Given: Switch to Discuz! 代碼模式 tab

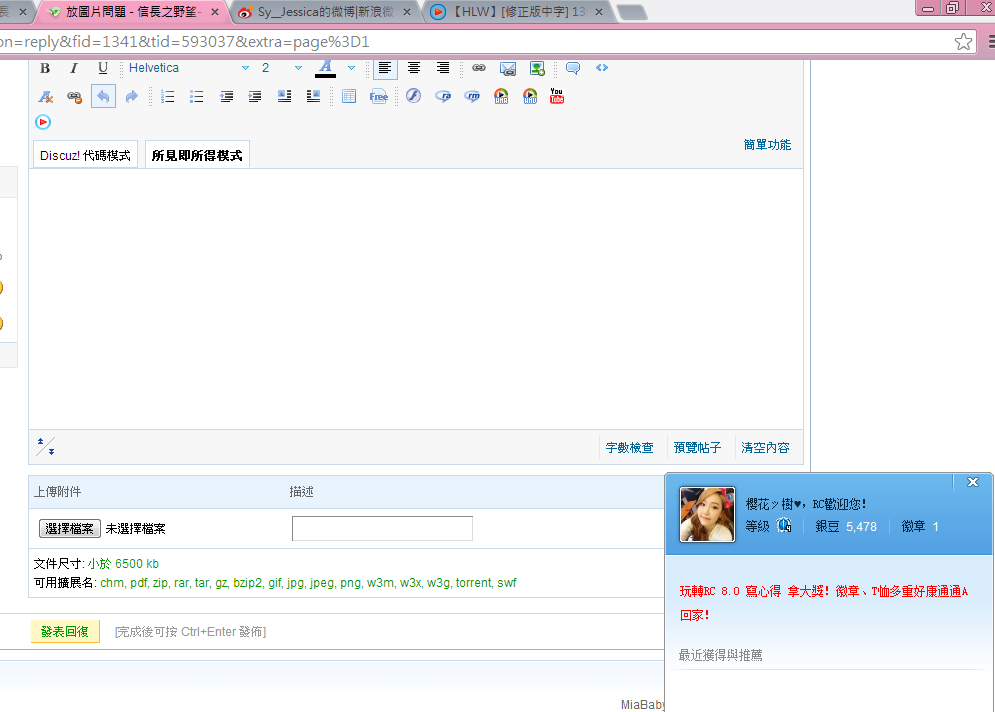Looking at the screenshot, I should [85, 155].
